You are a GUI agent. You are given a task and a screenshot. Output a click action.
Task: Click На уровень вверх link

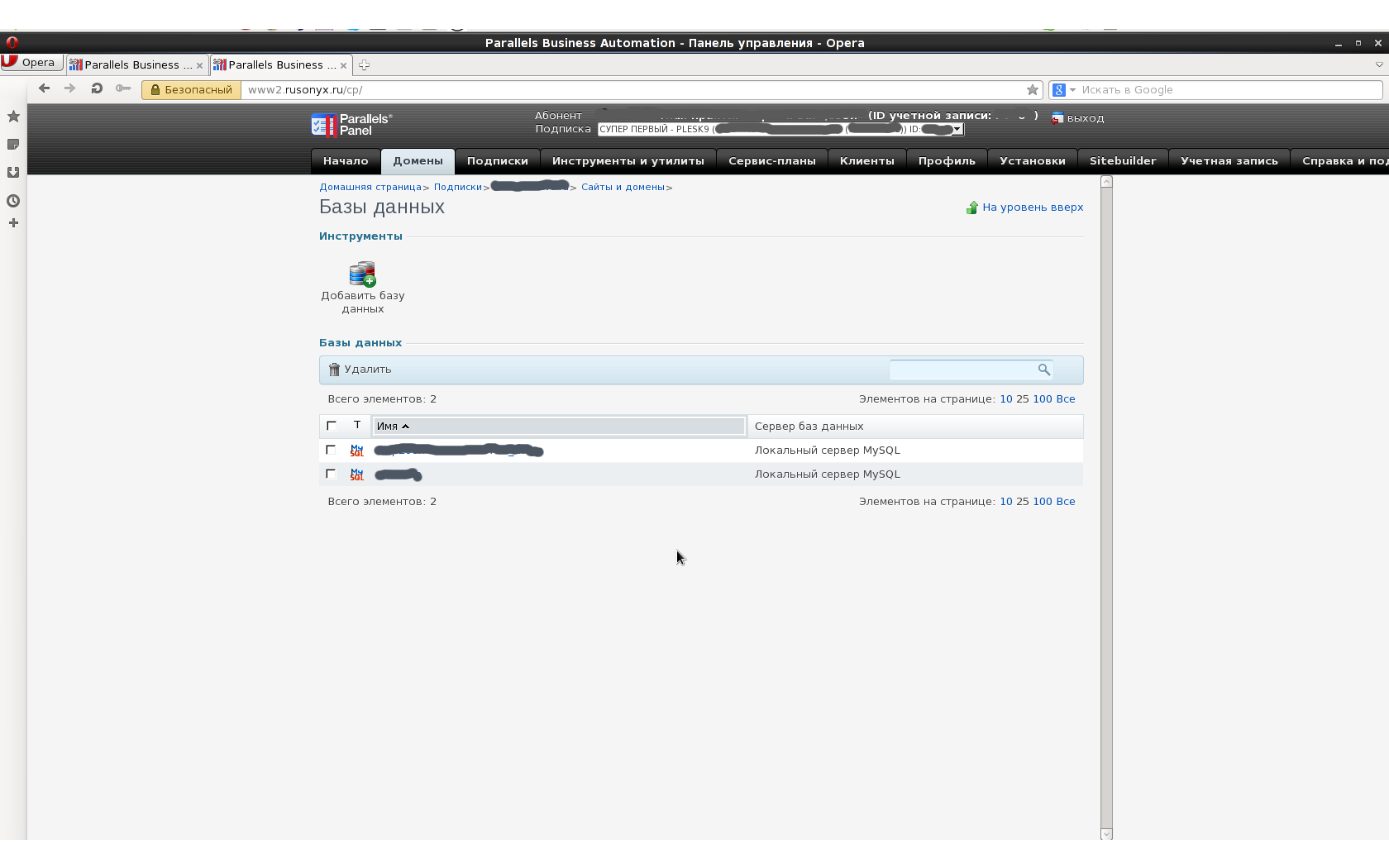[1033, 207]
